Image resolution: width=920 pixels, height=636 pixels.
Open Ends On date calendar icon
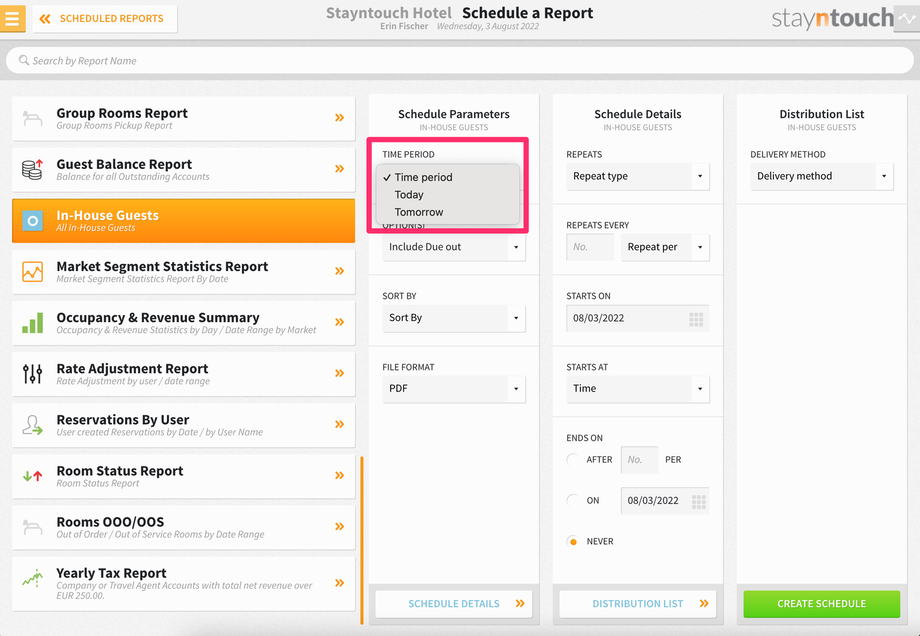click(x=698, y=502)
